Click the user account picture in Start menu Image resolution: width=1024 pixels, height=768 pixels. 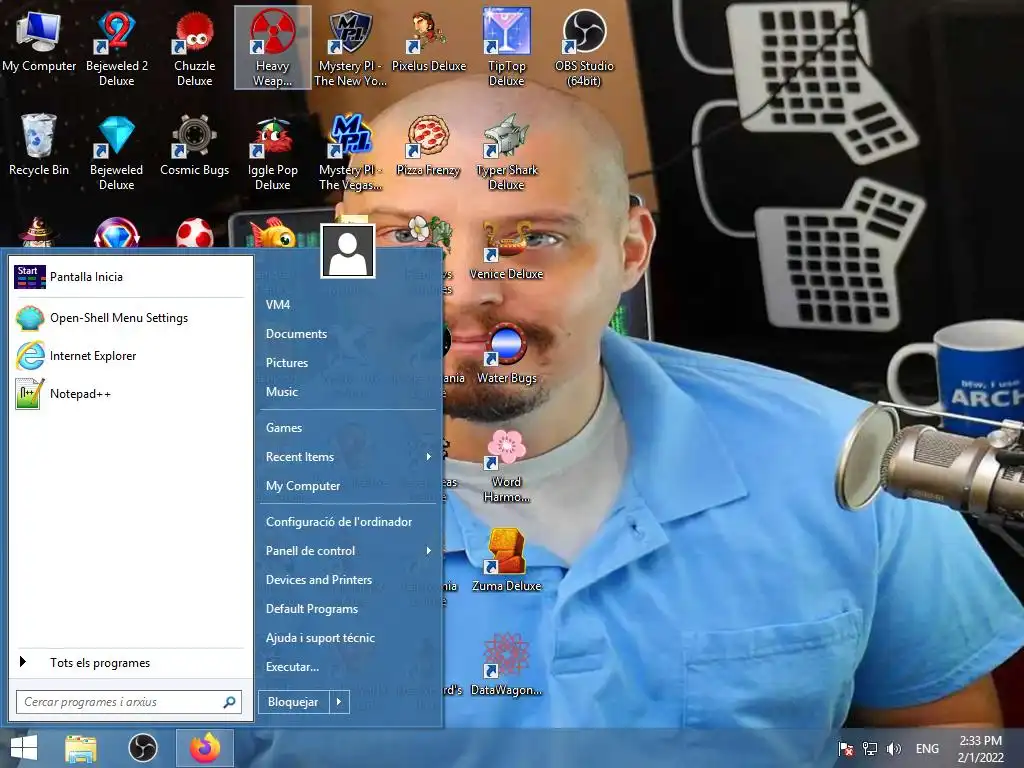(x=348, y=251)
